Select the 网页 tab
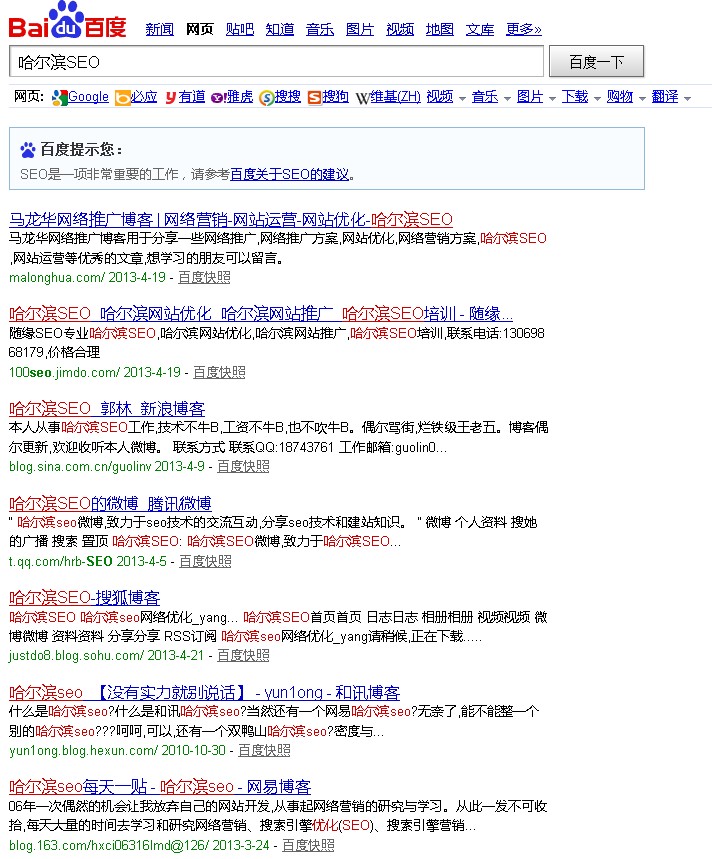The image size is (712, 859). coord(199,29)
